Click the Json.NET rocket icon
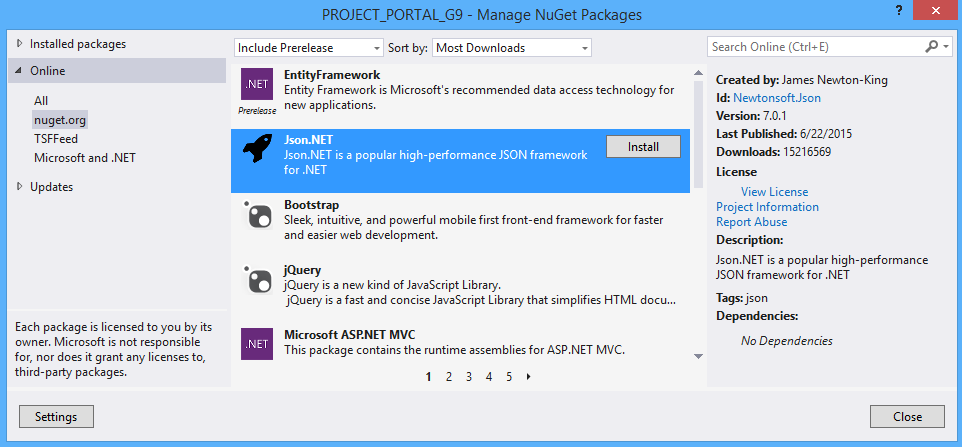The width and height of the screenshot is (962, 447). pos(257,149)
